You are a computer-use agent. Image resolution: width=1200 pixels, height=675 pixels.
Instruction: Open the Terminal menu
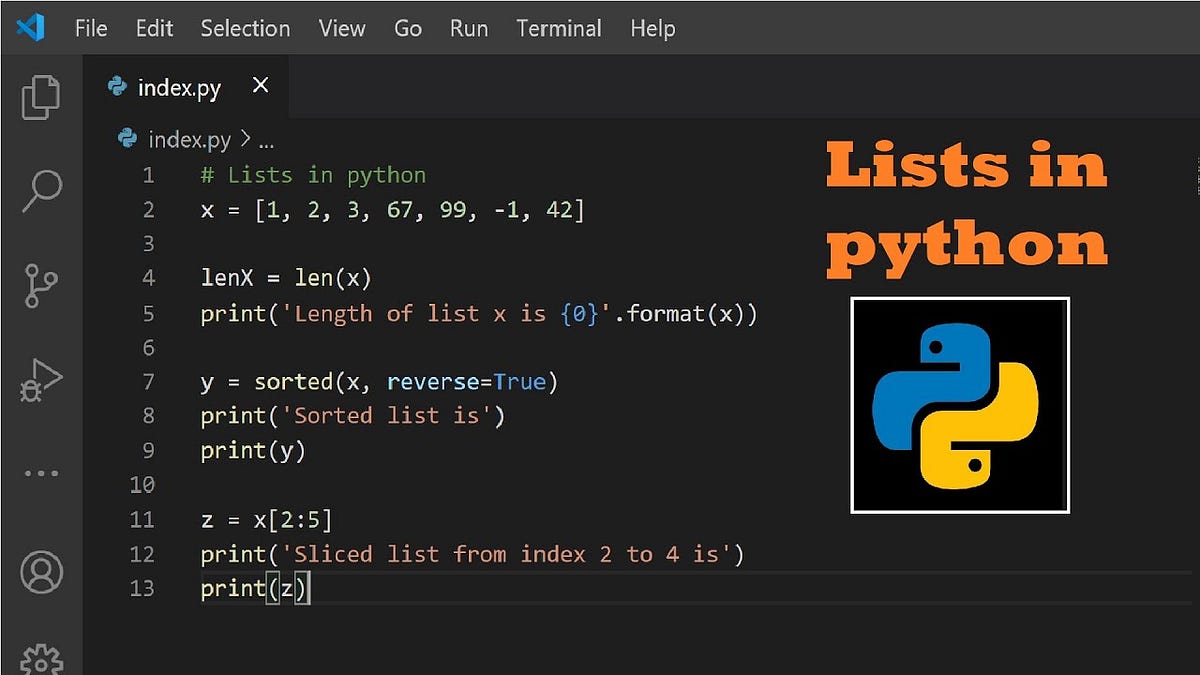click(x=559, y=28)
